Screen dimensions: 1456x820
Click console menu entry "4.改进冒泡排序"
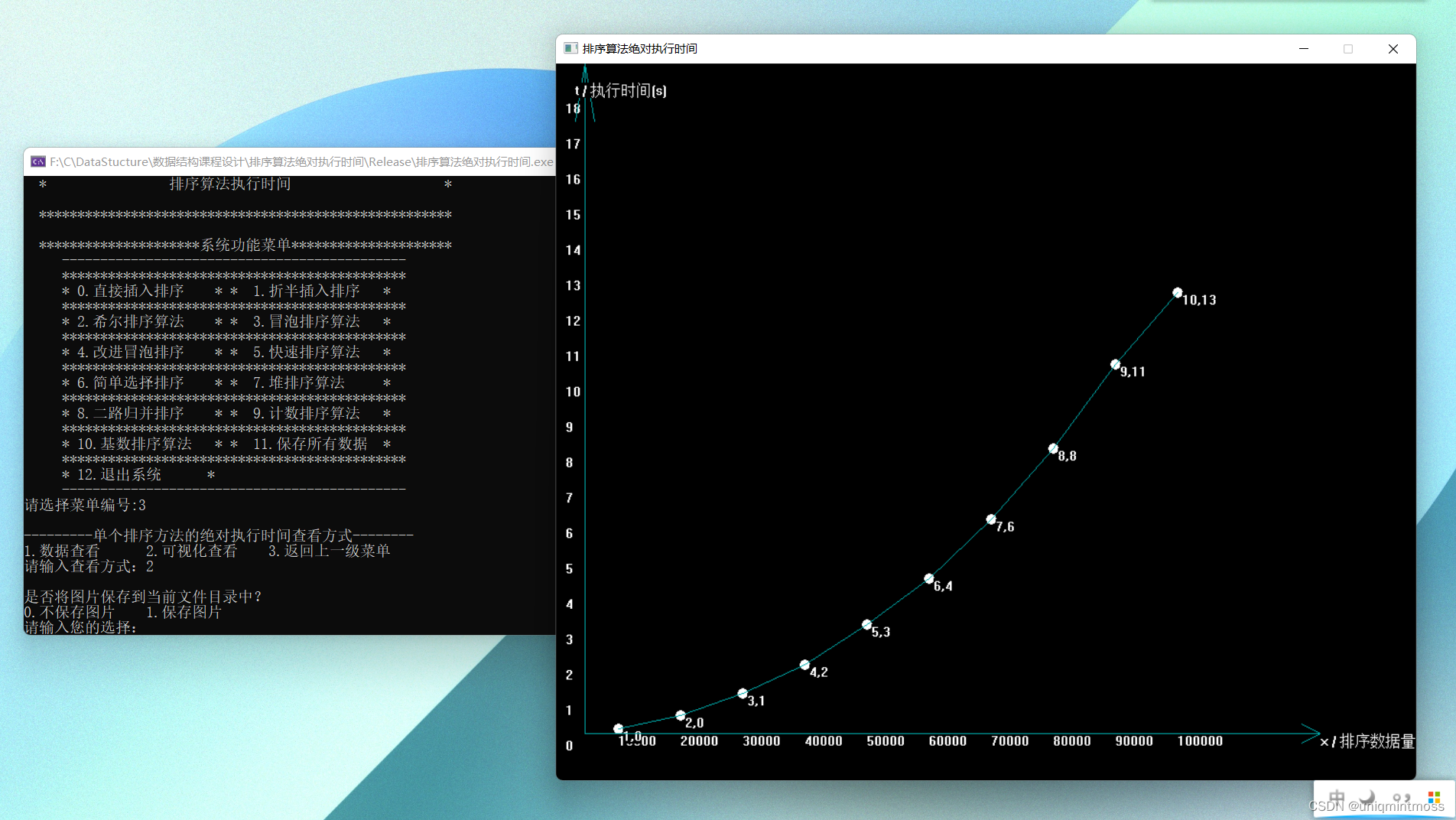131,352
